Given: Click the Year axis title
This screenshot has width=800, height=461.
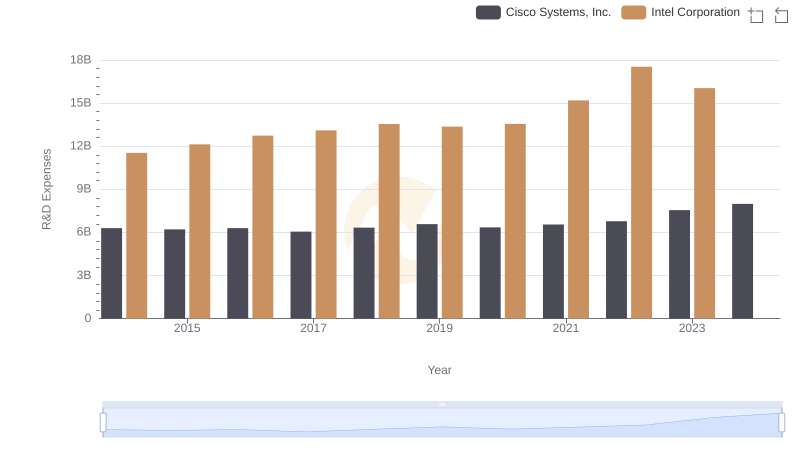Looking at the screenshot, I should (439, 370).
